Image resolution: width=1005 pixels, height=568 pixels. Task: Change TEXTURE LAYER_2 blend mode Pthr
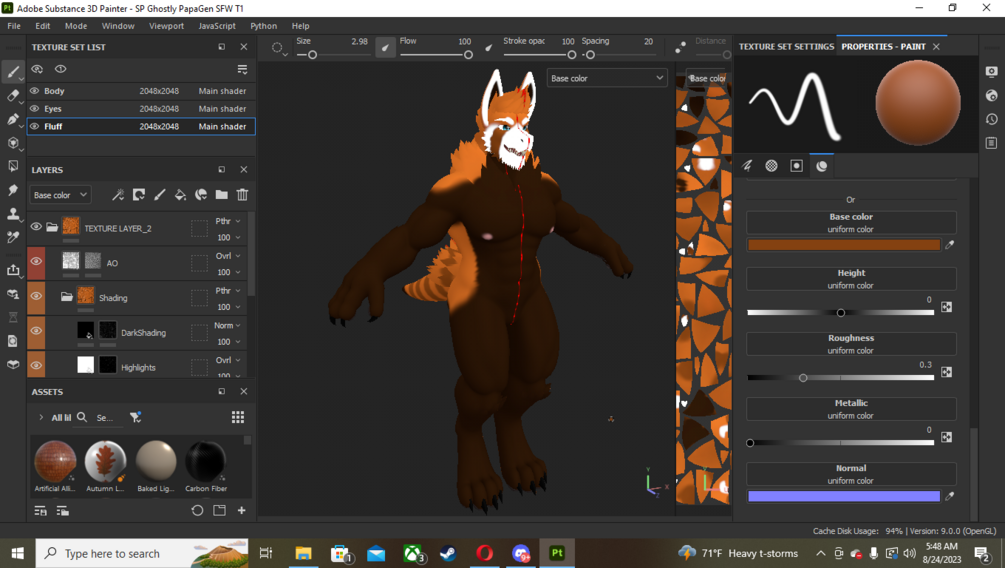(x=228, y=221)
